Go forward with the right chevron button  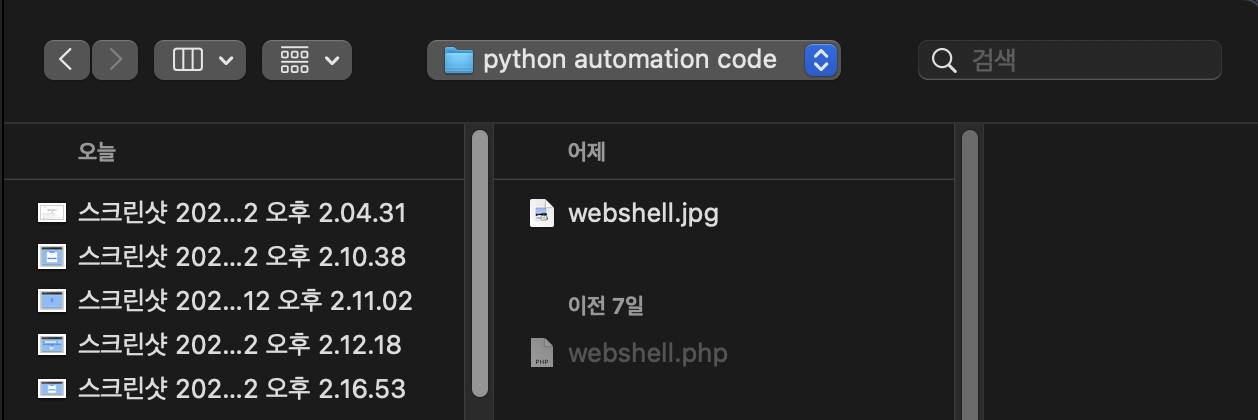click(115, 60)
